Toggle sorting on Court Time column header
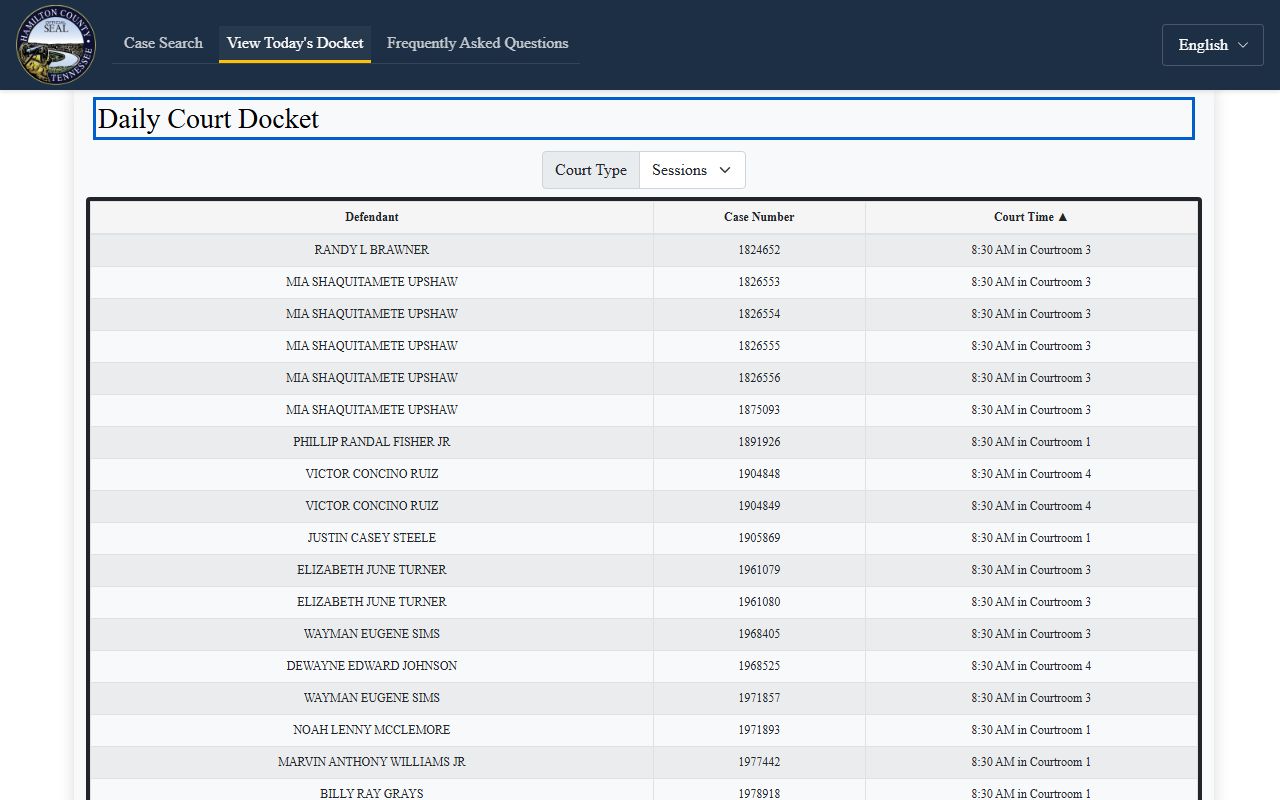Viewport: 1280px width, 800px height. coord(1031,217)
